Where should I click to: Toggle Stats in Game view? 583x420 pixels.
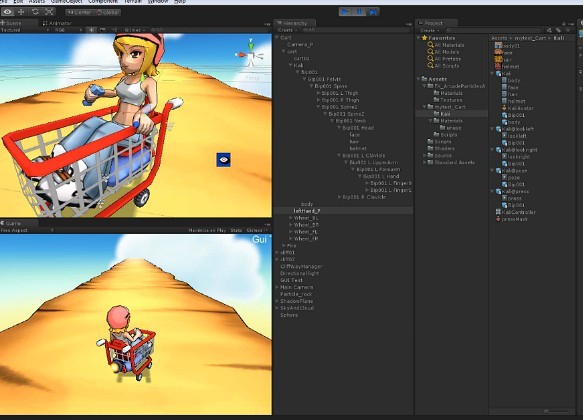click(236, 230)
